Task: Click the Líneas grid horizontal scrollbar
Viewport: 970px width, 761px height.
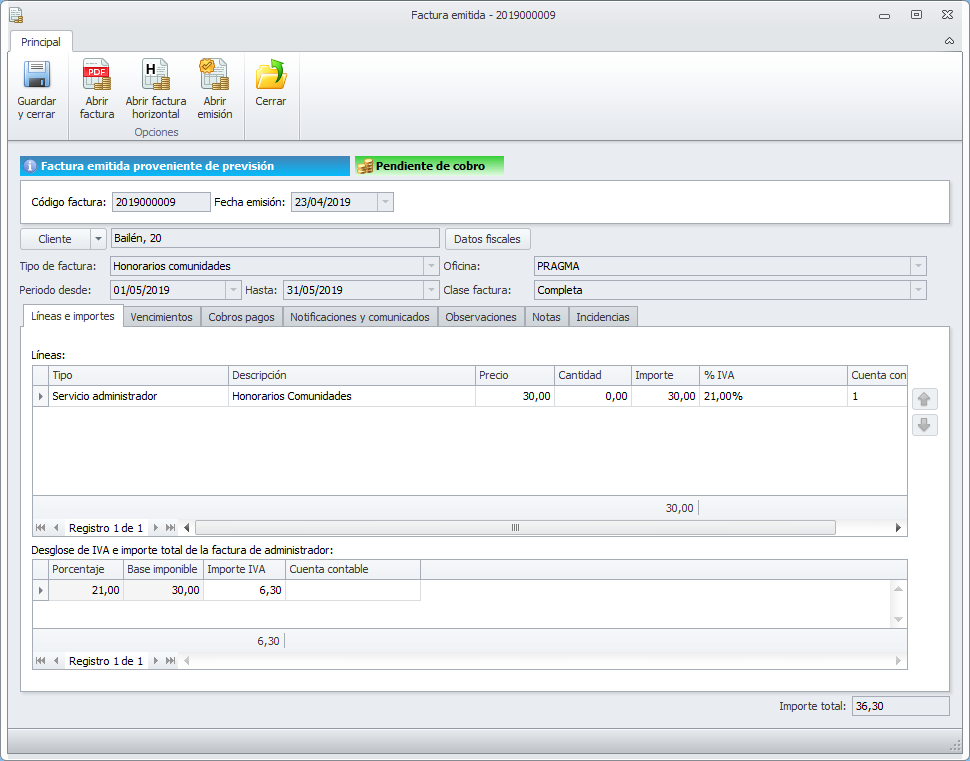Action: click(x=515, y=527)
